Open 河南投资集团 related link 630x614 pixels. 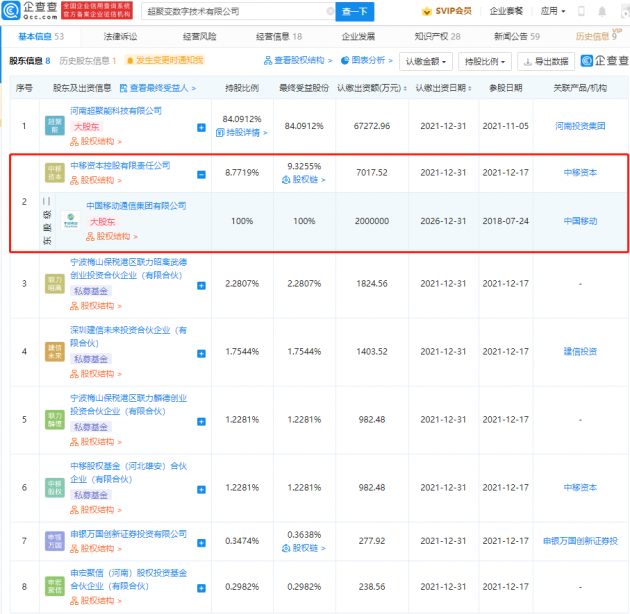click(580, 126)
